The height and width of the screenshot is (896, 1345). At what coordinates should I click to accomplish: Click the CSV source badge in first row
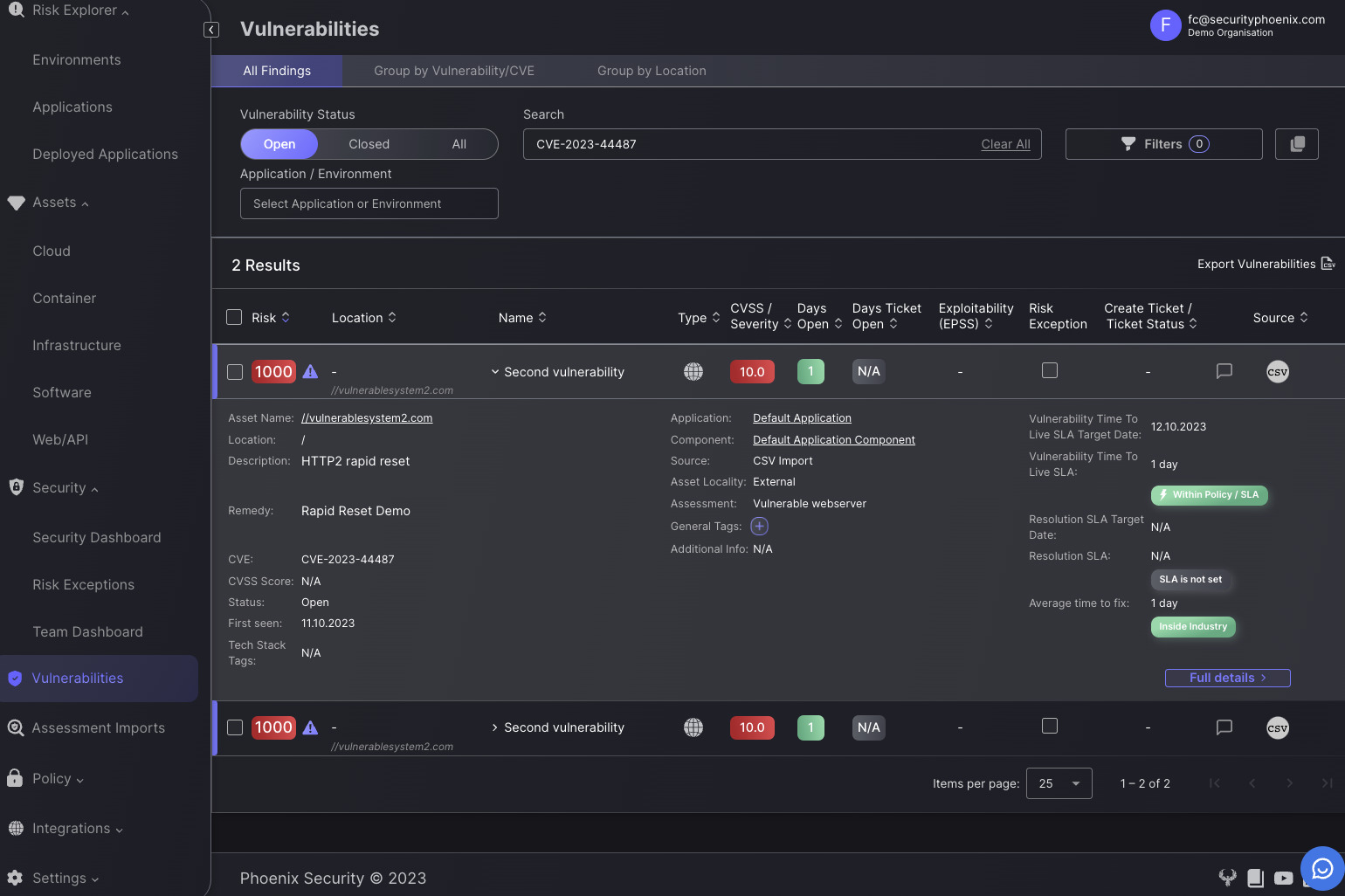coord(1278,371)
